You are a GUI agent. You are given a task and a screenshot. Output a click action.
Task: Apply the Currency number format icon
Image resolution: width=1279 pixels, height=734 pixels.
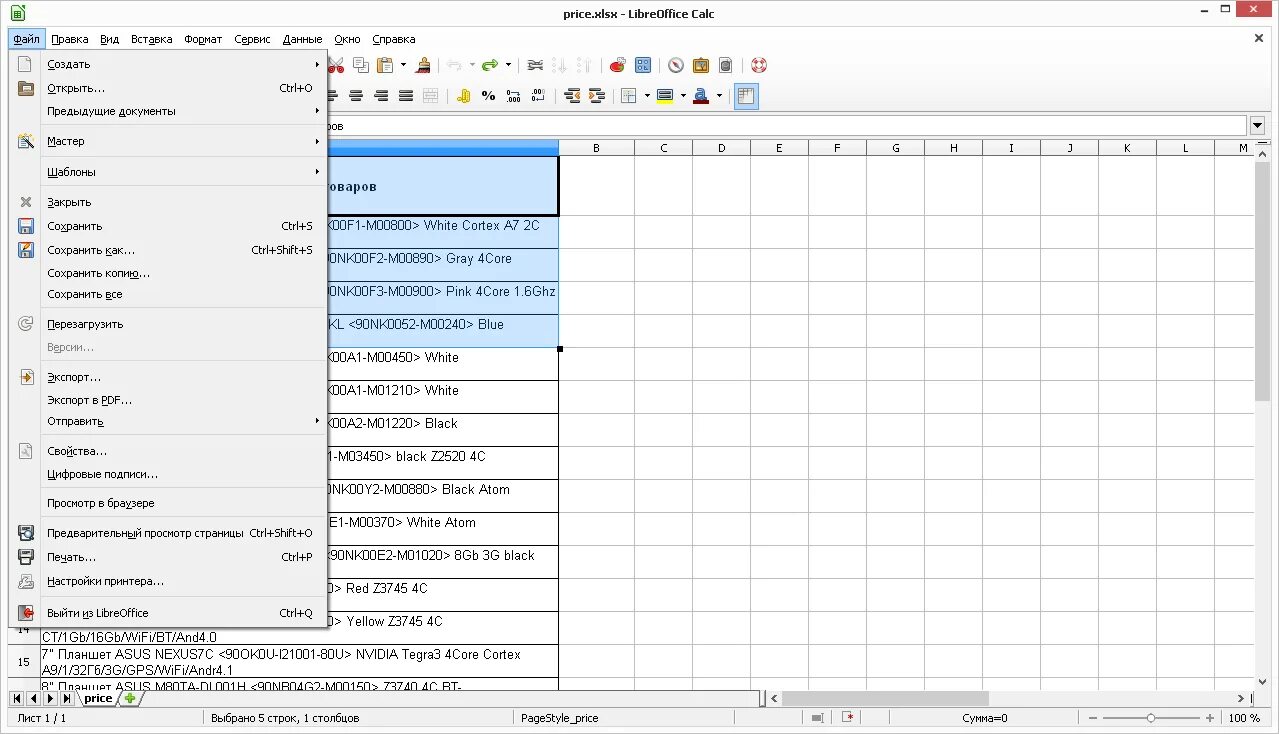(x=463, y=96)
